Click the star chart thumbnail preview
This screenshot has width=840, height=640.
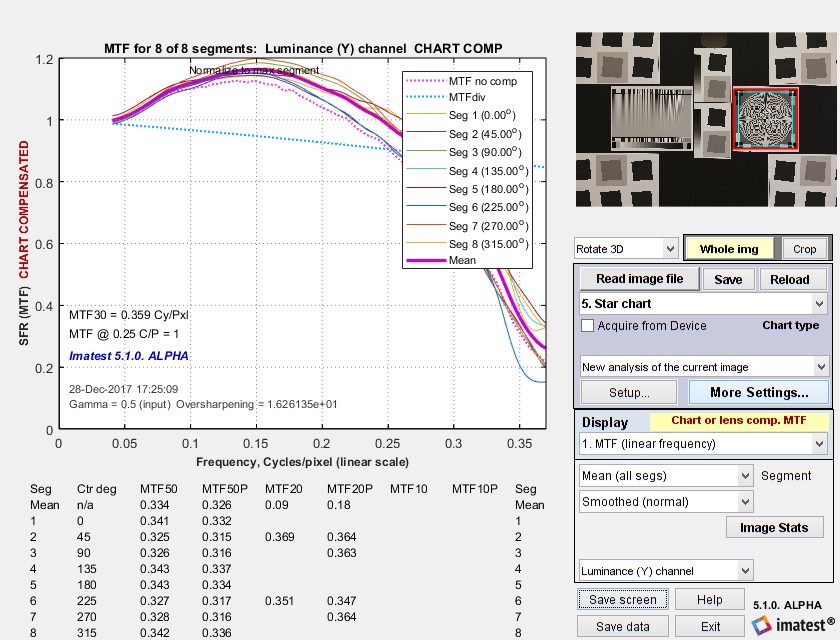tap(765, 119)
